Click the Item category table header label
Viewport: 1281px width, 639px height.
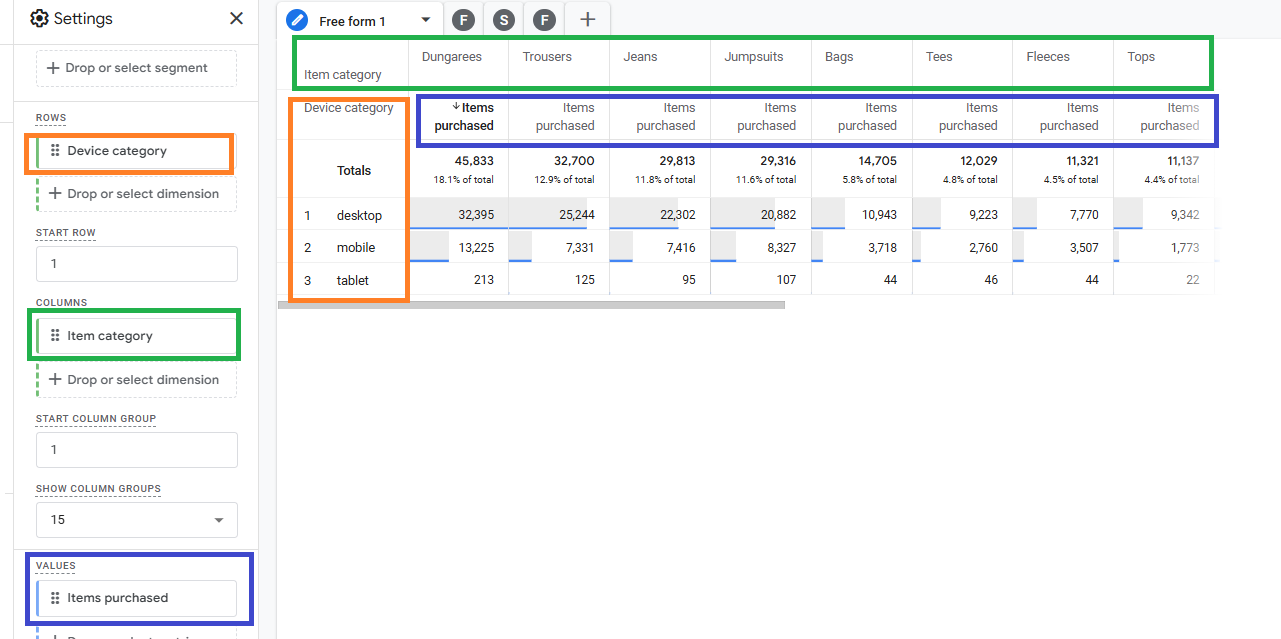pos(343,75)
